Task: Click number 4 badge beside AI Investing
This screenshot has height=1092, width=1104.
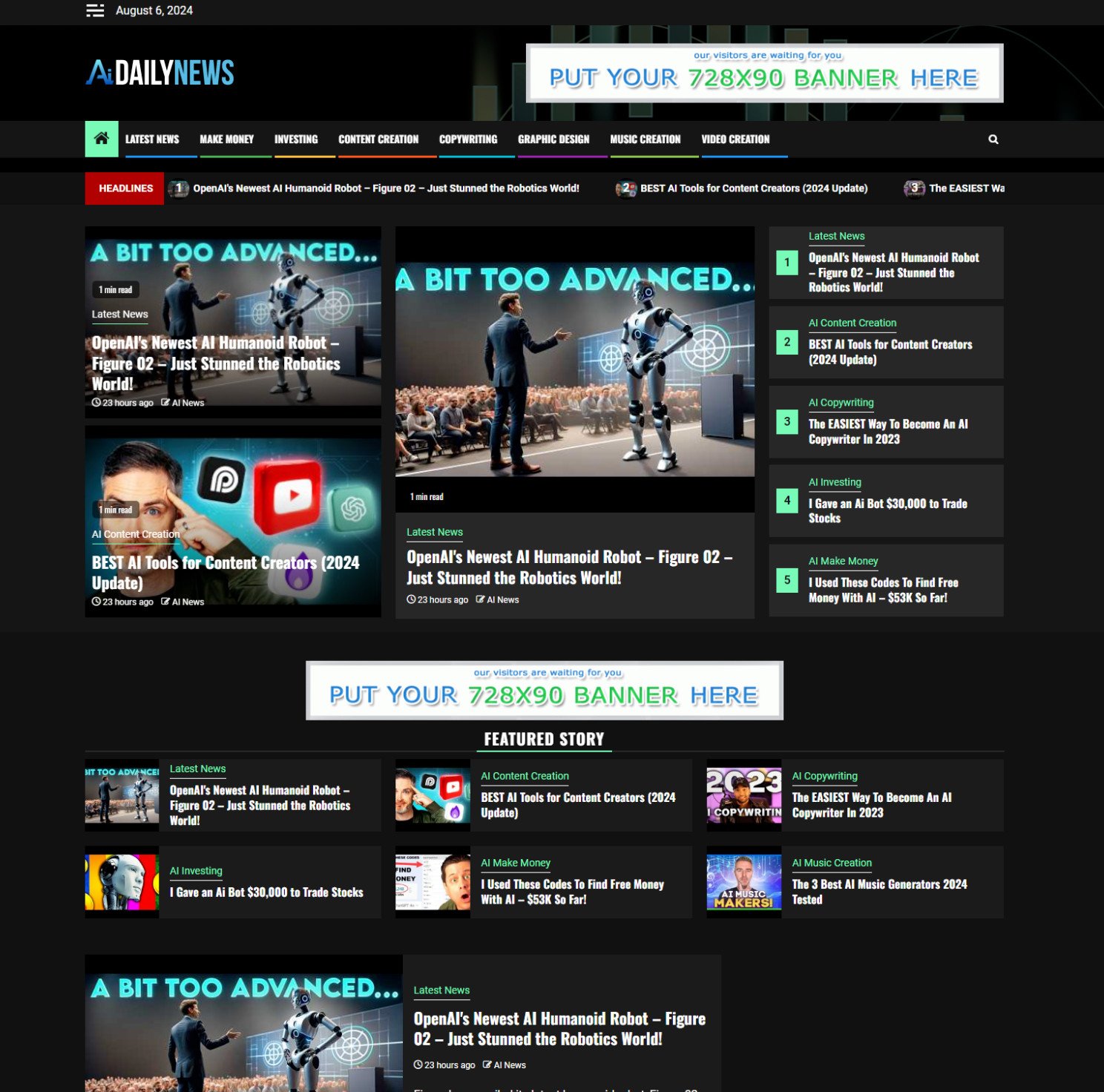Action: pos(786,501)
